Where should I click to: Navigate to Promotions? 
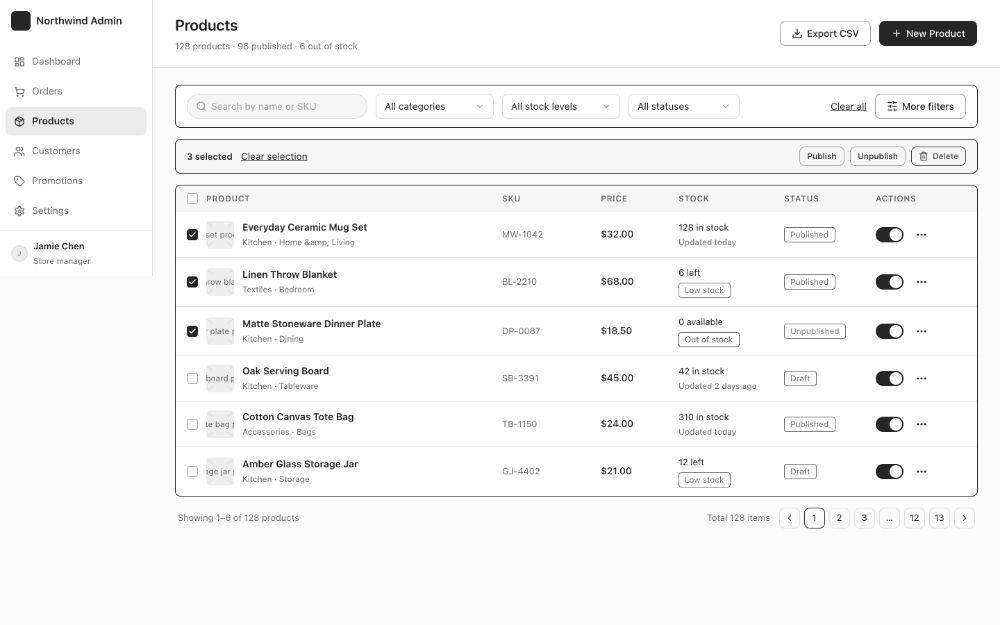pyautogui.click(x=76, y=181)
